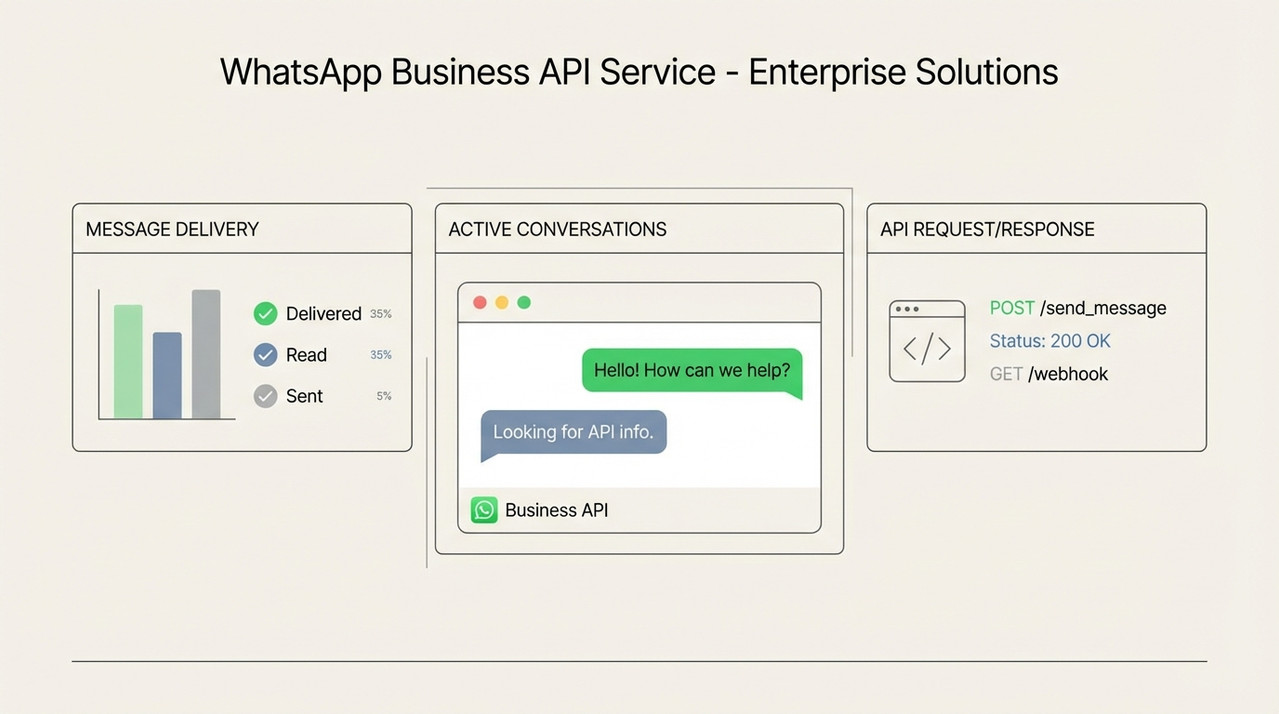Select the light green bar in chart
The width and height of the screenshot is (1279, 714).
(128, 362)
